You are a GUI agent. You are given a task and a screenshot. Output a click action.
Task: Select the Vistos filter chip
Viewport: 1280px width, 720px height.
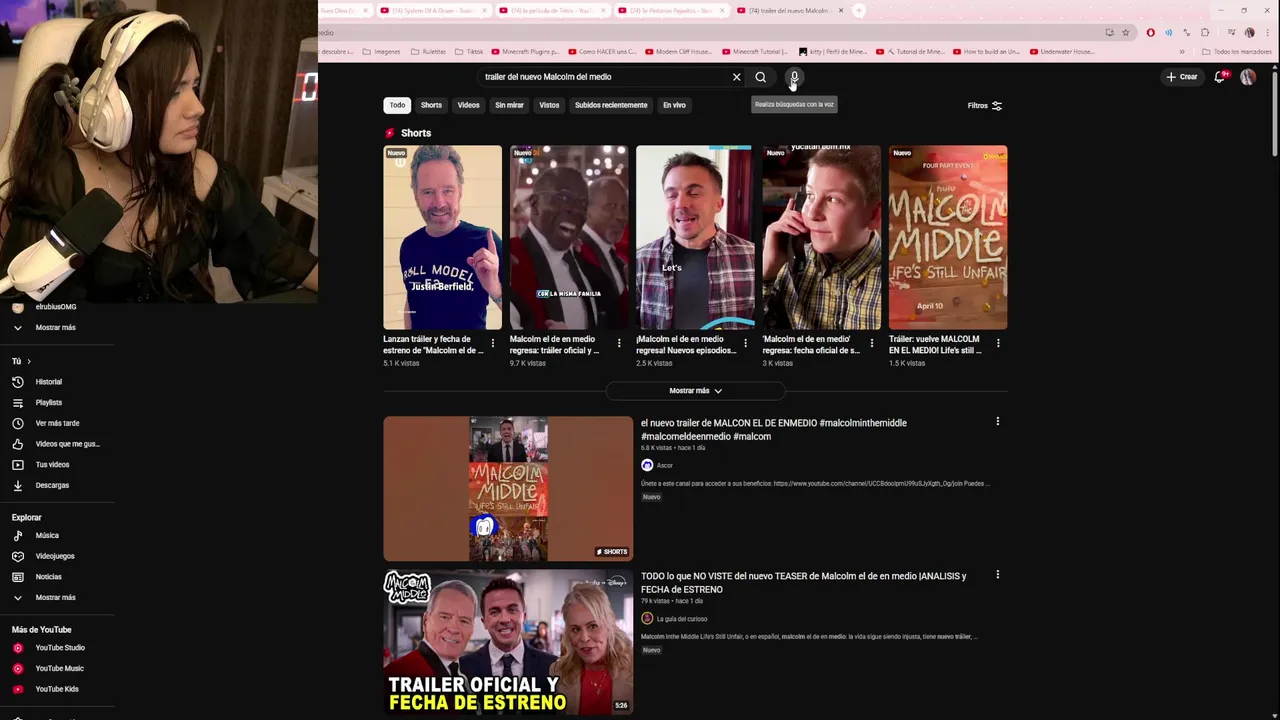pyautogui.click(x=549, y=105)
